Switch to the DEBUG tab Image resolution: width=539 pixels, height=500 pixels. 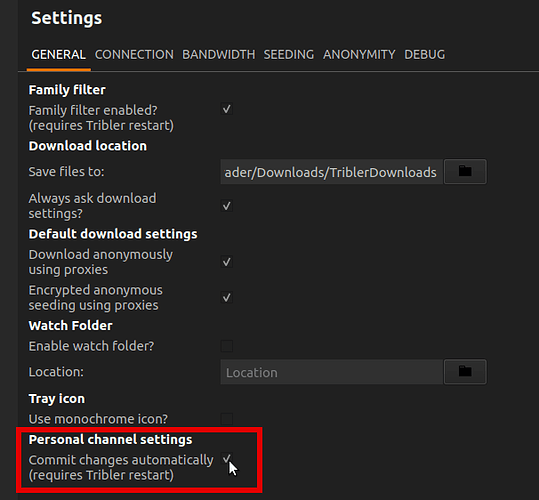425,55
